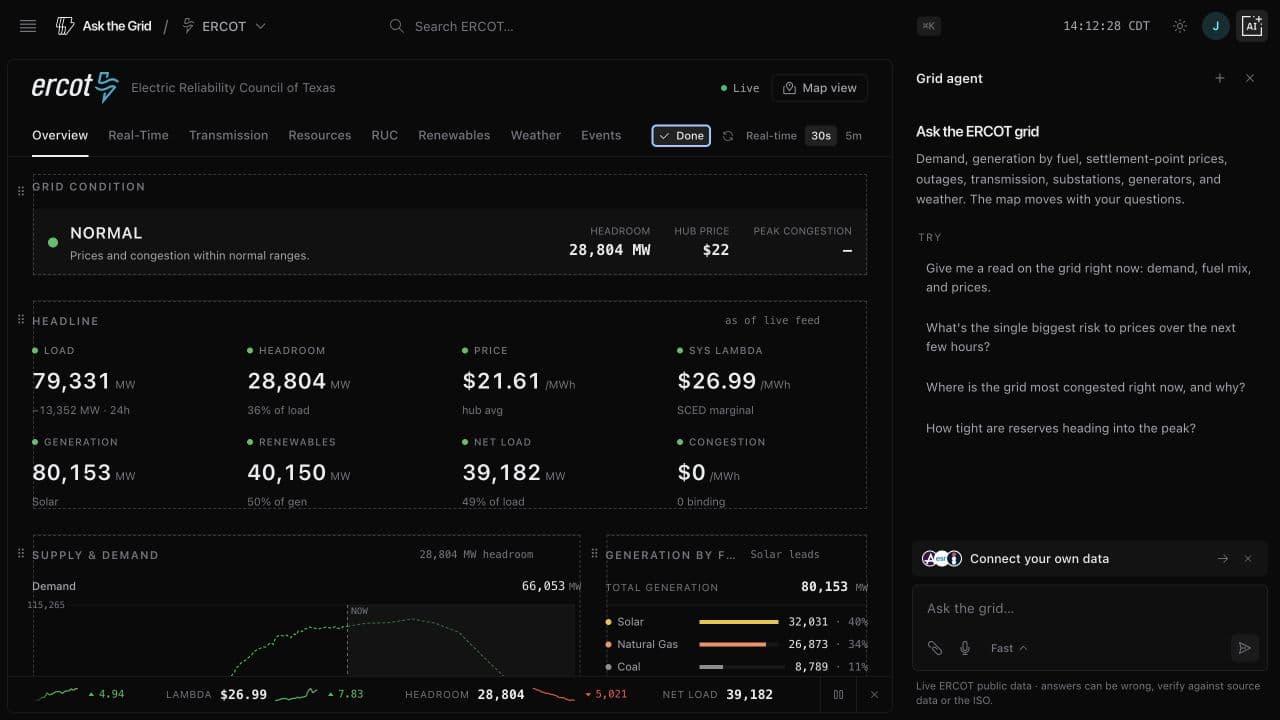Viewport: 1280px width, 720px height.
Task: Select the 30s refresh interval
Action: click(821, 136)
